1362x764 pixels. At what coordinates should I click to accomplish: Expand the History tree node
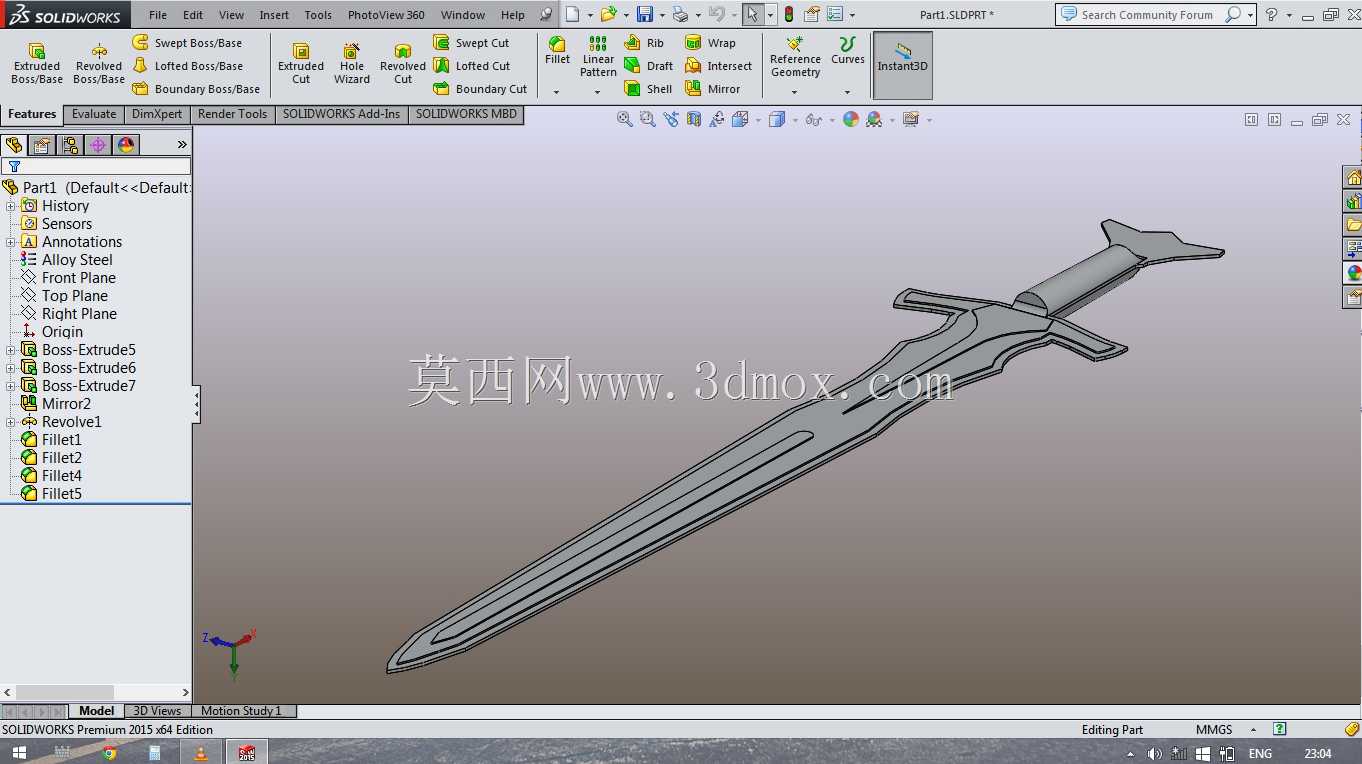11,206
